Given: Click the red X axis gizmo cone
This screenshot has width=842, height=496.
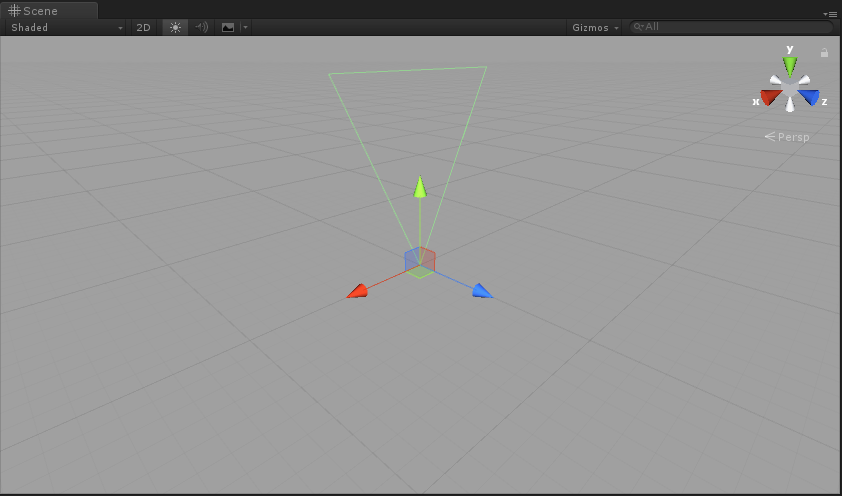Looking at the screenshot, I should [771, 97].
